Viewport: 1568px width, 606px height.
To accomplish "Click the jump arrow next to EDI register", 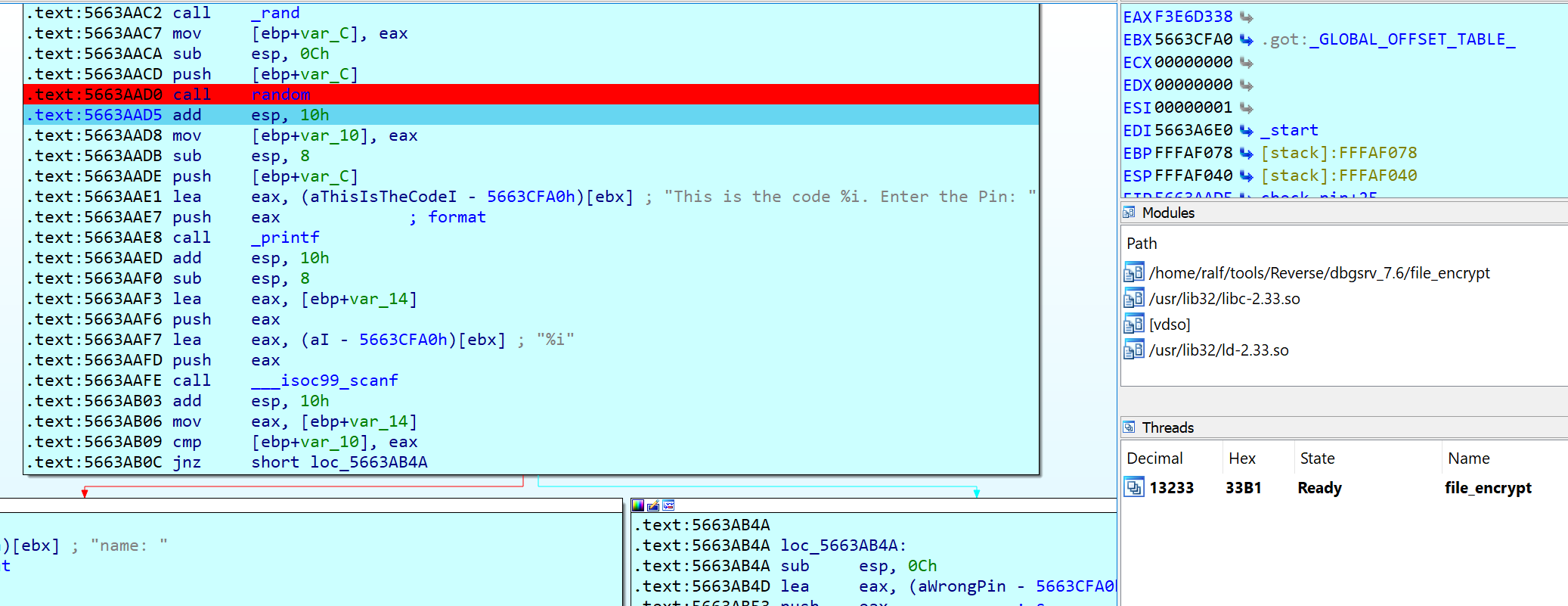I will click(1246, 130).
